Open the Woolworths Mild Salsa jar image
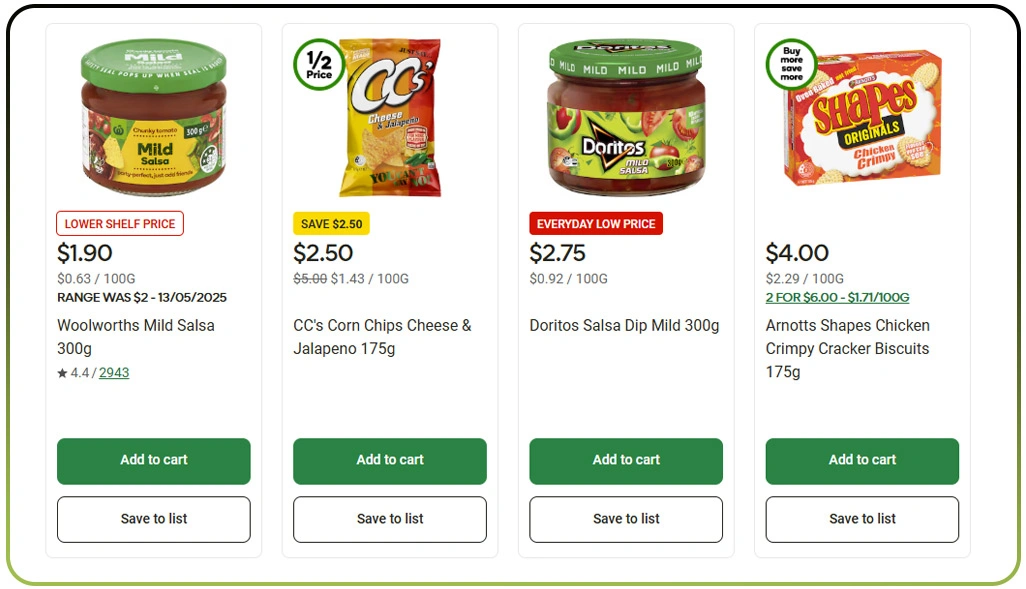 153,118
